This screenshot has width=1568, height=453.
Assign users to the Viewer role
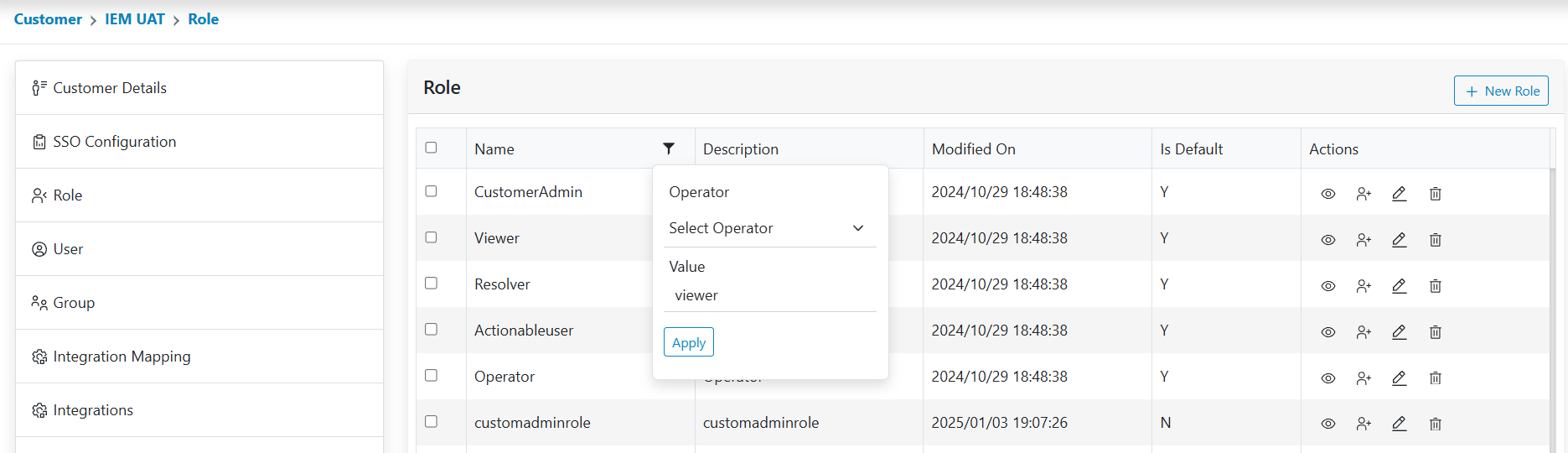point(1364,240)
